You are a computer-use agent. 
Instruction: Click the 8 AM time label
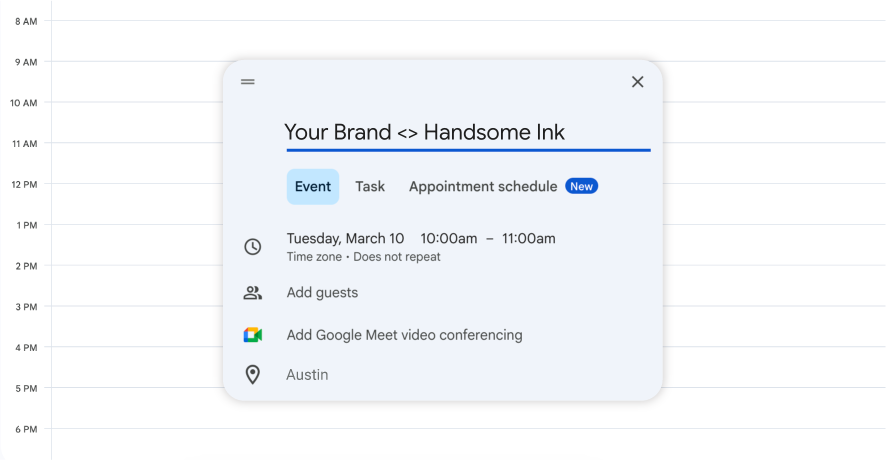click(26, 21)
